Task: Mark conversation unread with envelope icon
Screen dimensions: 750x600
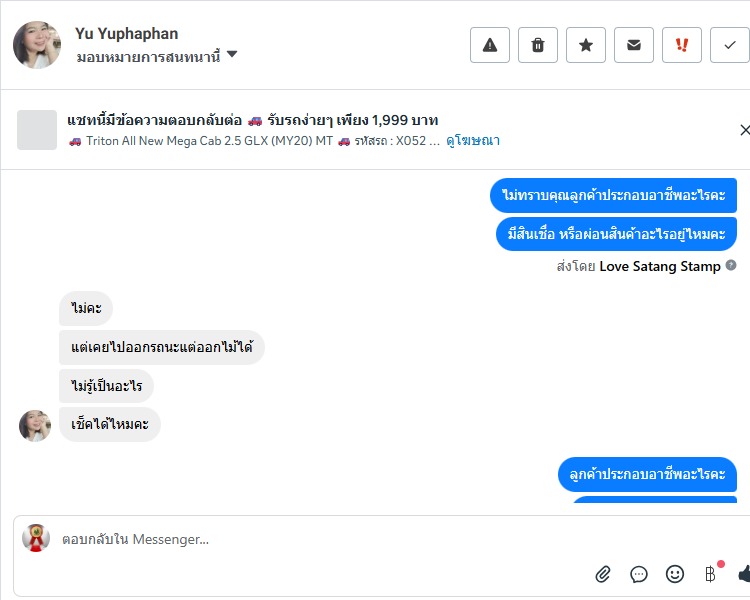Action: 634,45
